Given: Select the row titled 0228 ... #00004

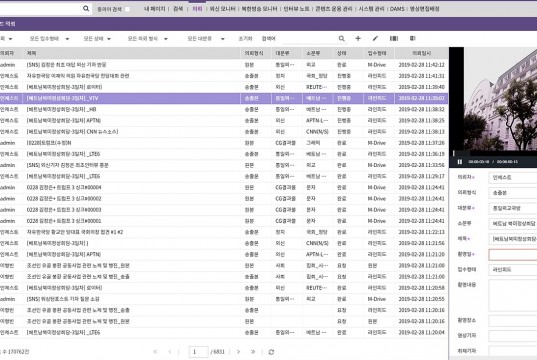Looking at the screenshot, I should coord(224,188).
